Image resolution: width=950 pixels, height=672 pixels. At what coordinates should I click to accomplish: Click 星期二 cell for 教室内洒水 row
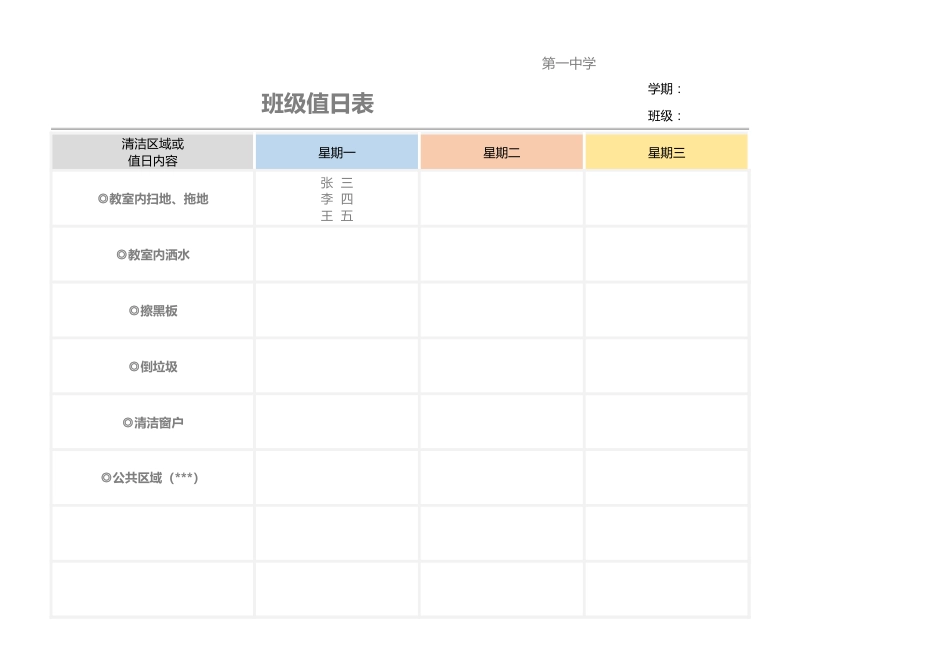pos(502,254)
